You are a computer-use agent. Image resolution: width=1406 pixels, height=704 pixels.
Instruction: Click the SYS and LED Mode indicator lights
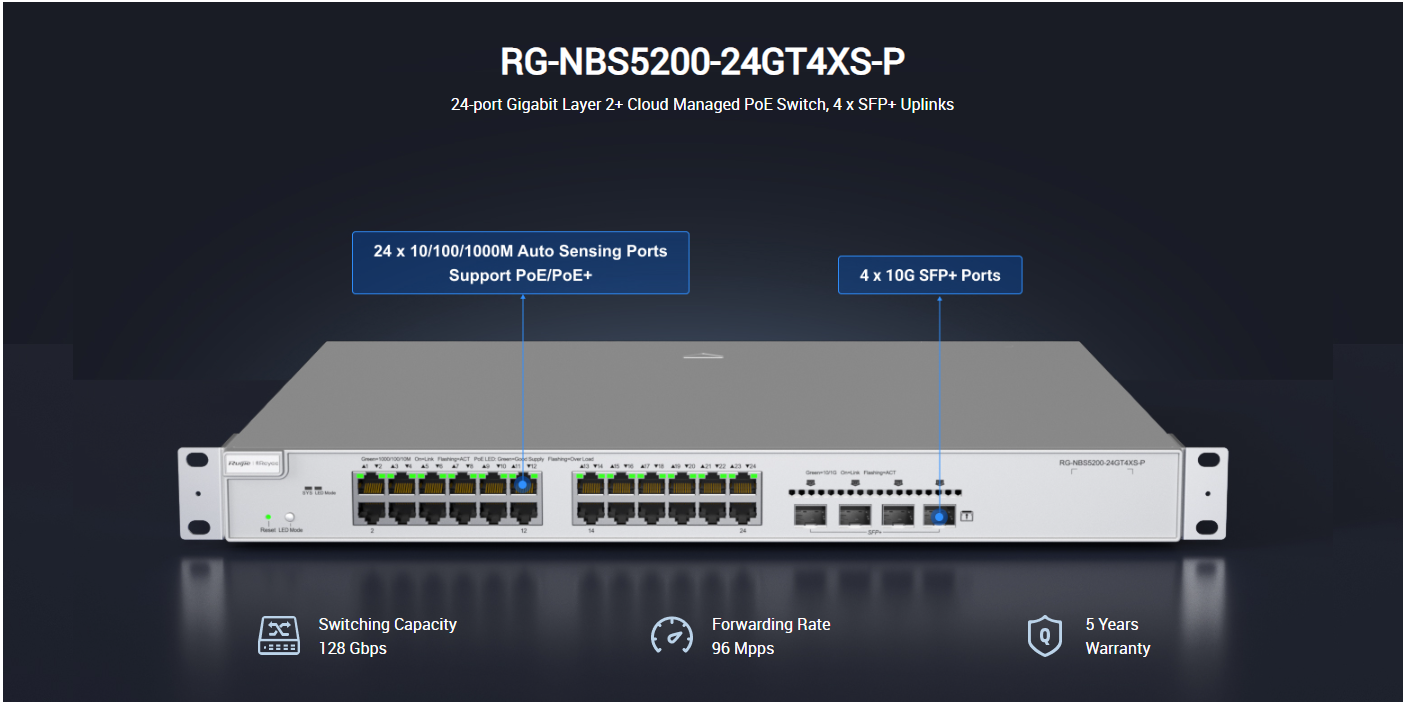312,487
